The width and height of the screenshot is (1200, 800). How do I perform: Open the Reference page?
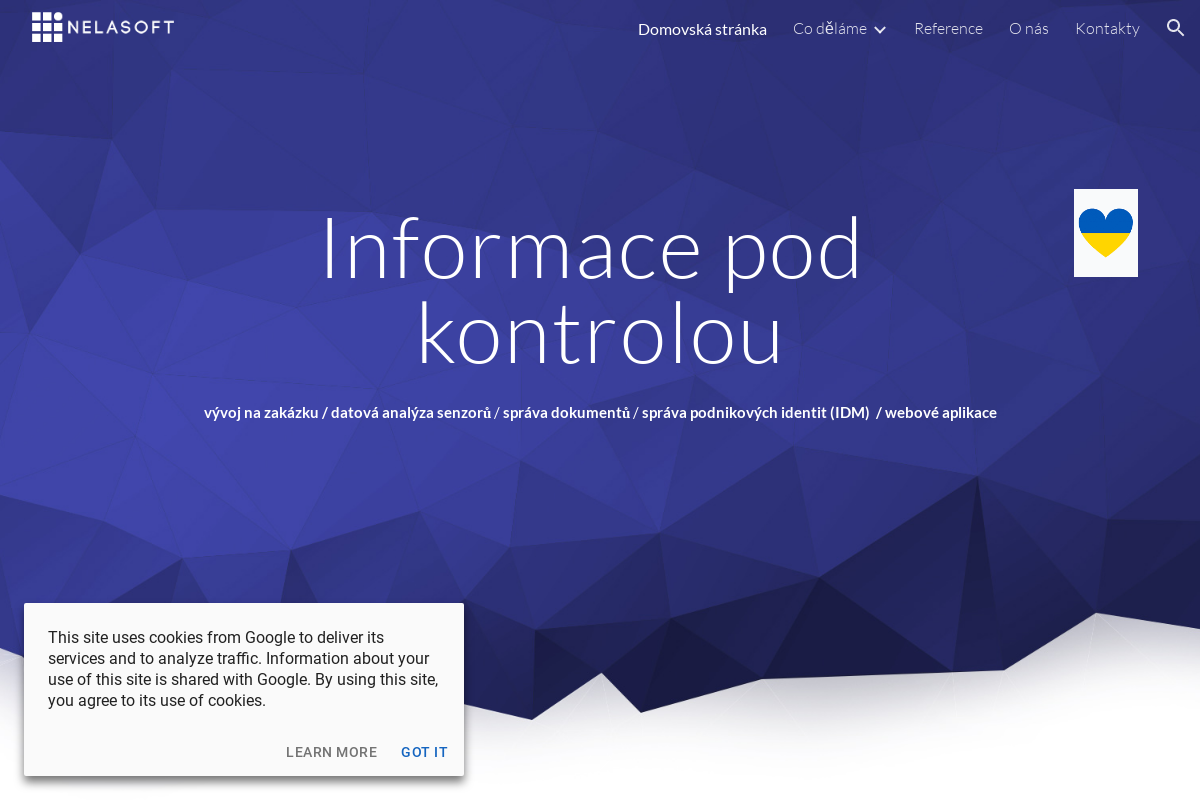[948, 28]
